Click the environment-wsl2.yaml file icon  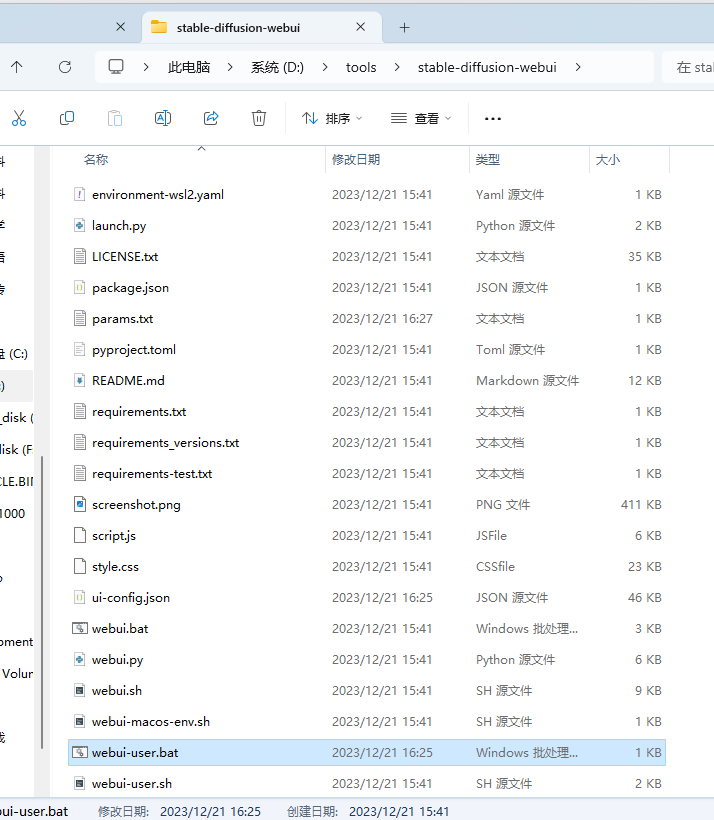(80, 195)
